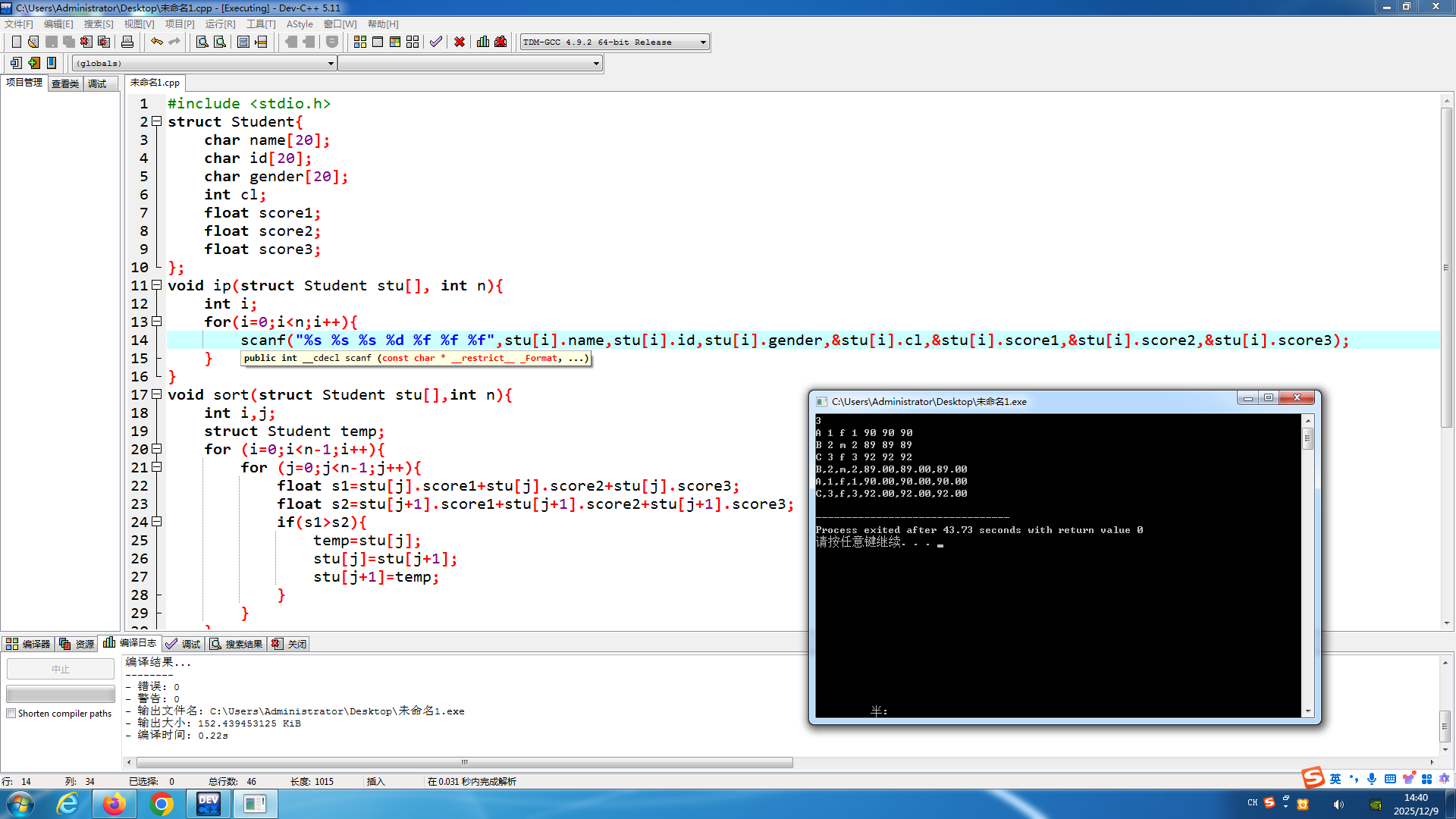Click the Profile Analysis bar chart icon
This screenshot has width=1456, height=819.
click(483, 42)
